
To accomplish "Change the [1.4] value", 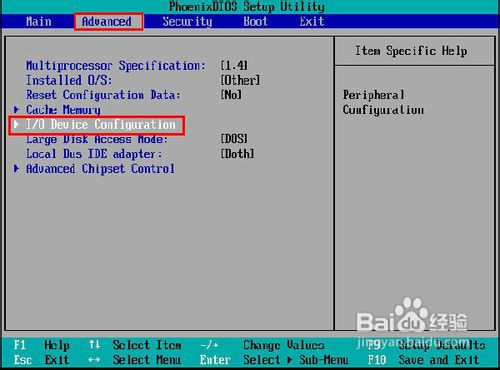I will click(234, 66).
